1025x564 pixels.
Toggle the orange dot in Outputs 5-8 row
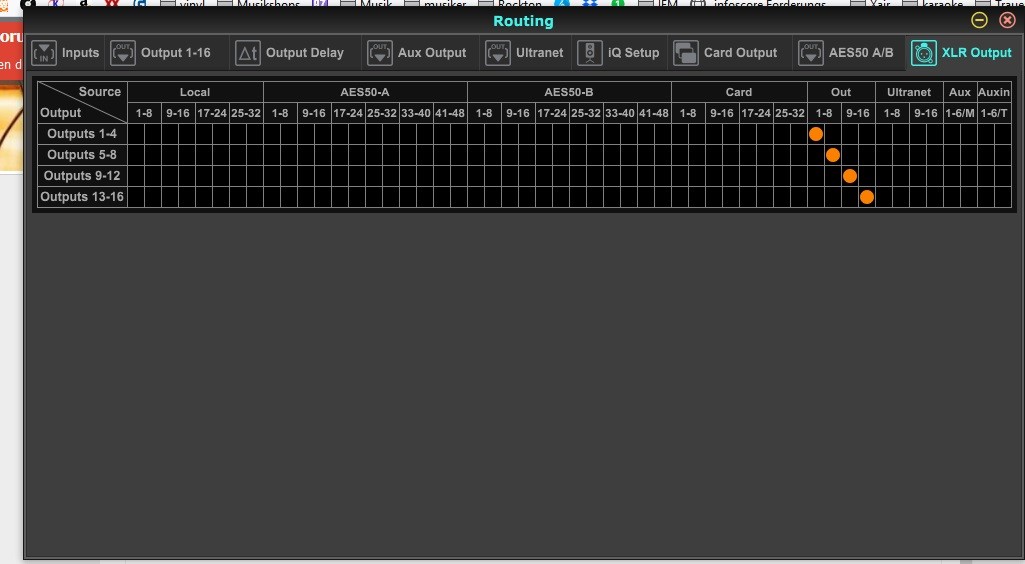833,155
